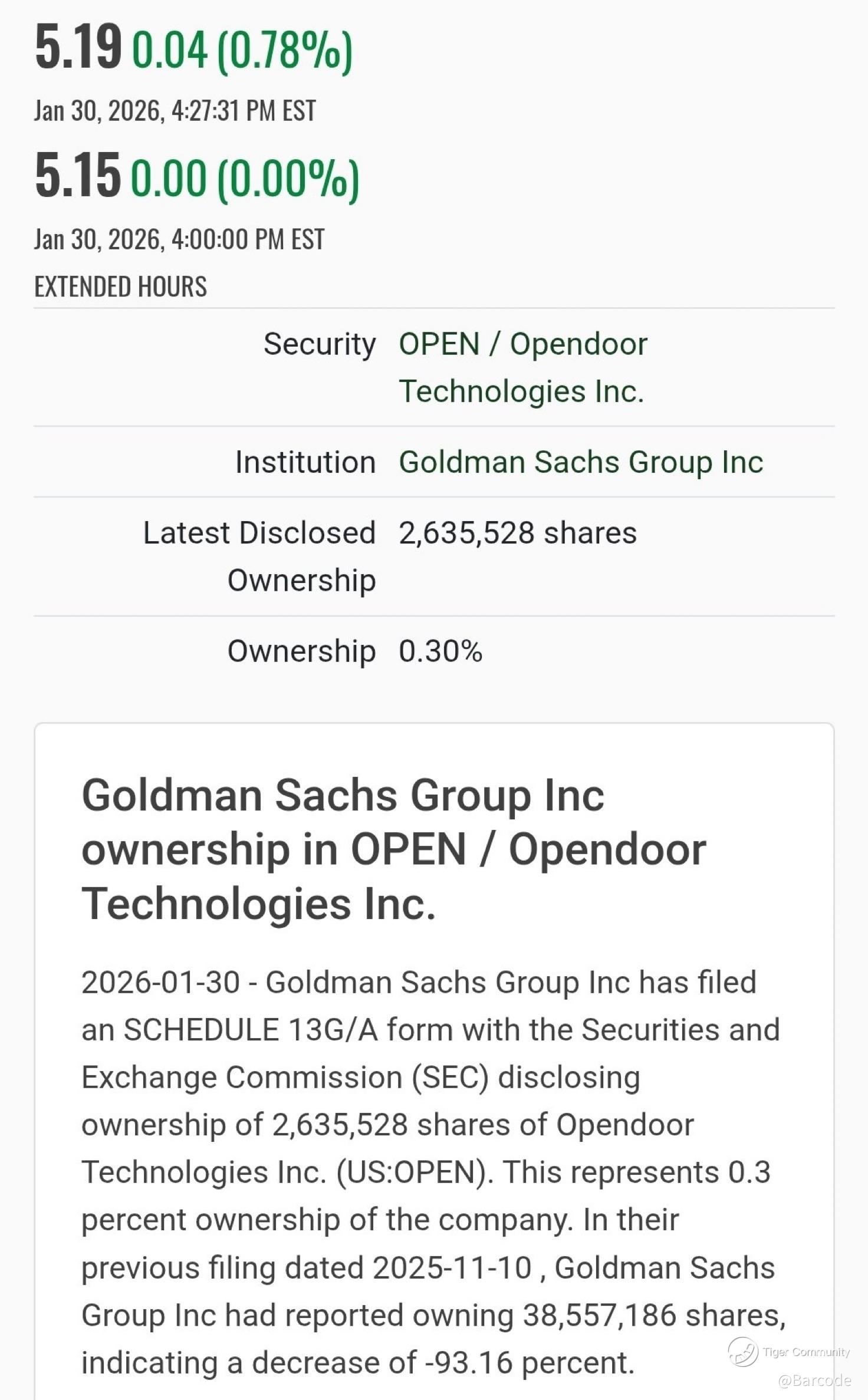
Task: Open the OPEN / Opendoor Technologies security link
Action: [522, 367]
